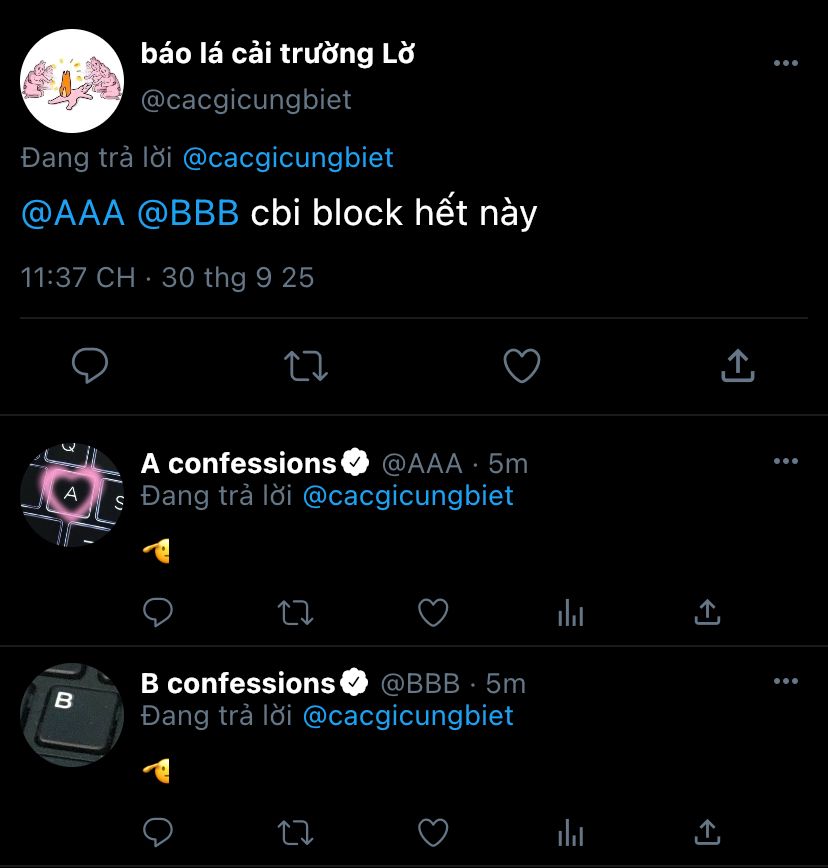Image resolution: width=828 pixels, height=868 pixels.
Task: Retweet A confessions' reply
Action: coord(295,613)
